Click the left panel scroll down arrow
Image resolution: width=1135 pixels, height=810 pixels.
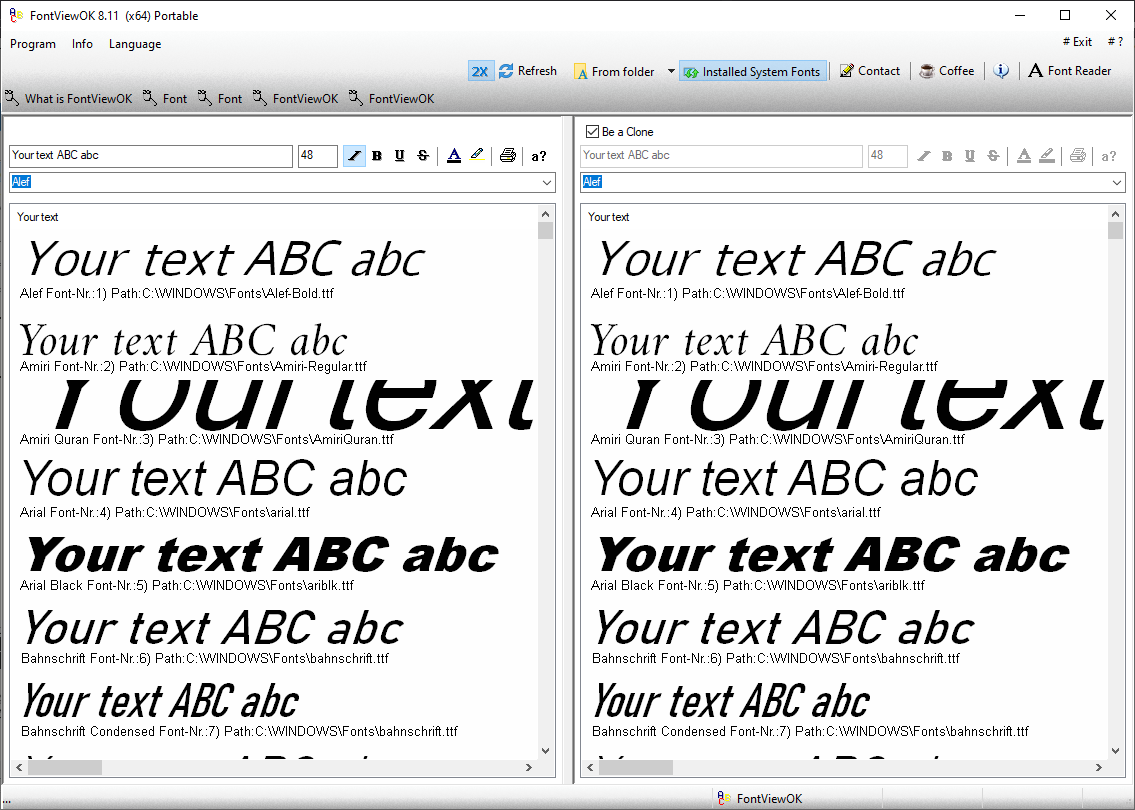546,751
